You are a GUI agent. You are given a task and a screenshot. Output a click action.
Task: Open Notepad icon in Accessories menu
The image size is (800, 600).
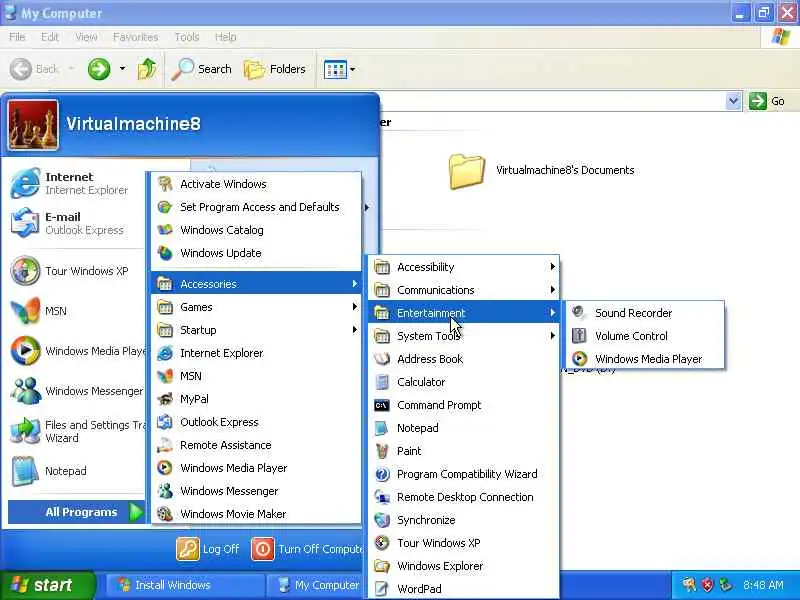382,428
